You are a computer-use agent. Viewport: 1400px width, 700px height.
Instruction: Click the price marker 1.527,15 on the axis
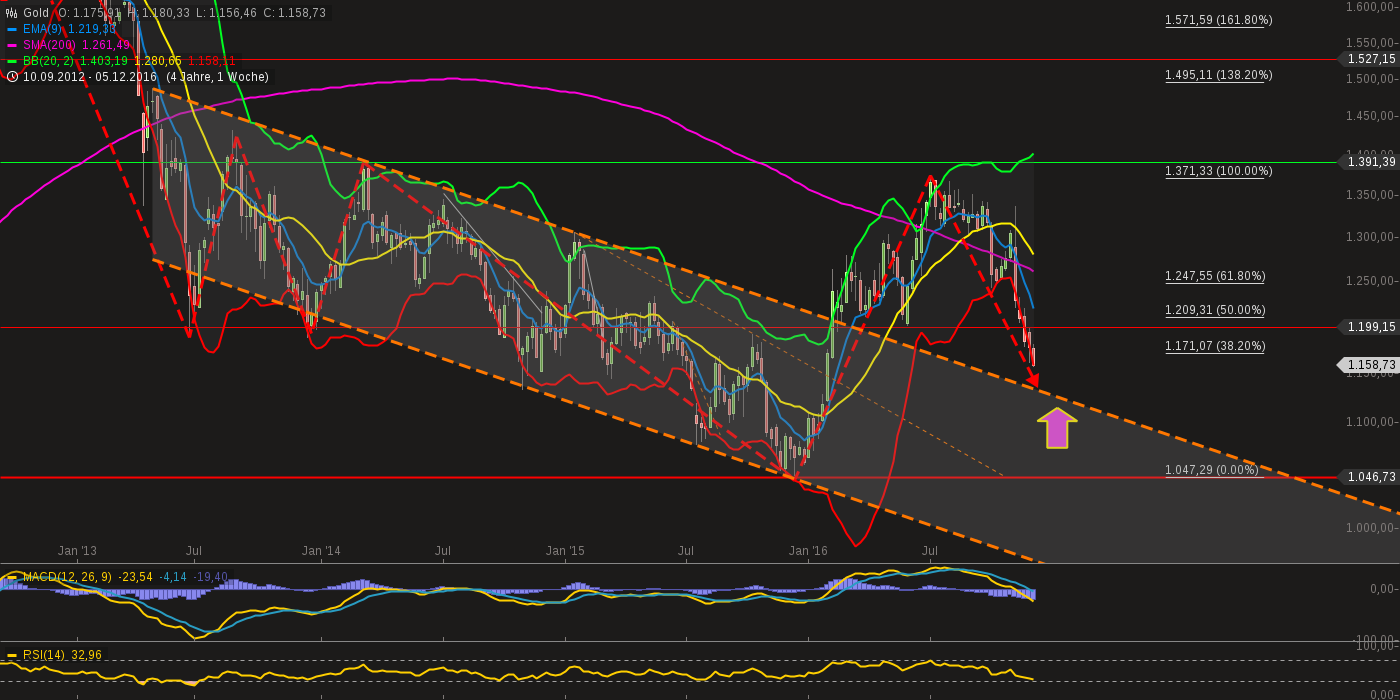(1368, 59)
